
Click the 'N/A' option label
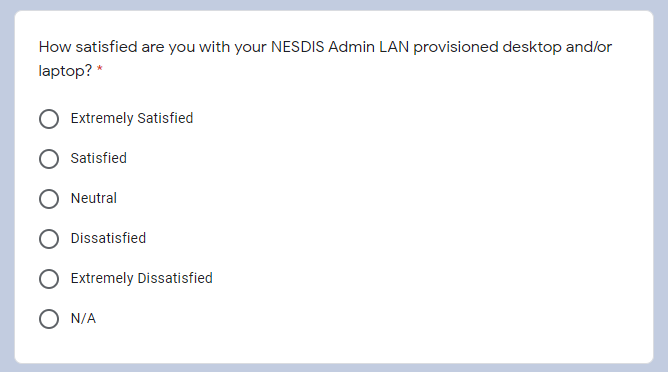[x=83, y=318]
